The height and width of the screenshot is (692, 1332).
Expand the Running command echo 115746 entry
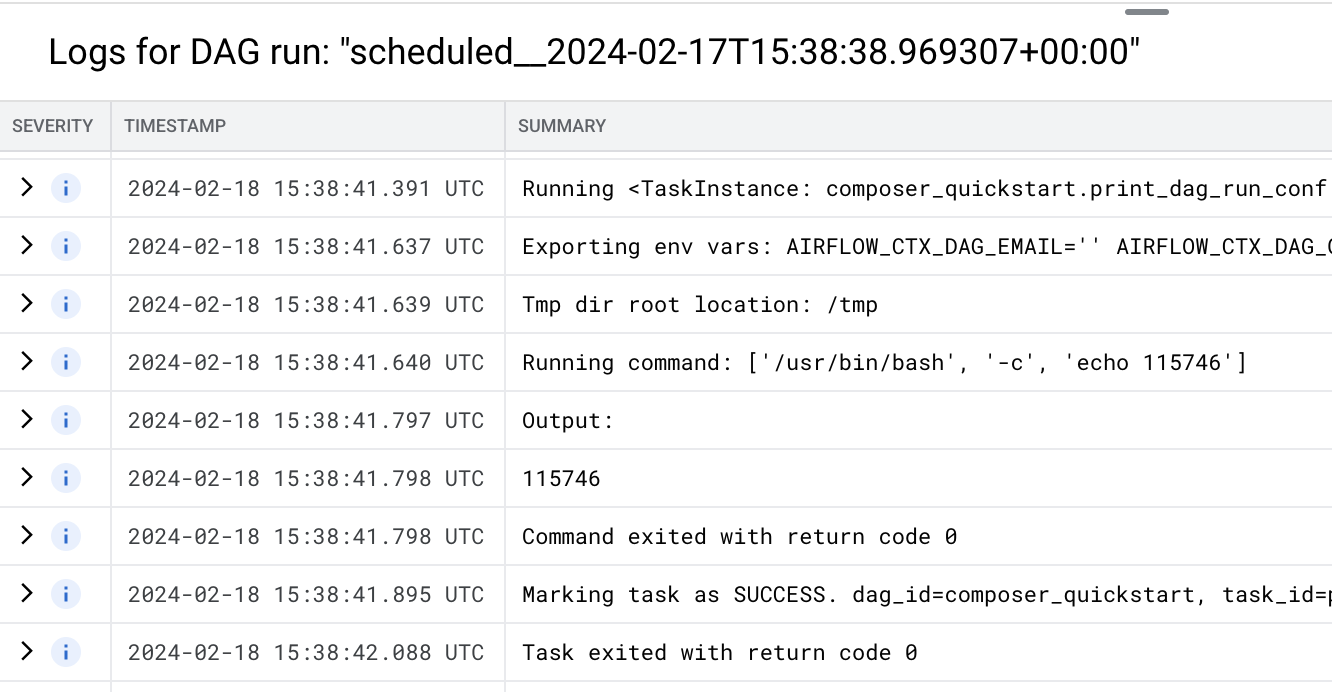coord(27,361)
